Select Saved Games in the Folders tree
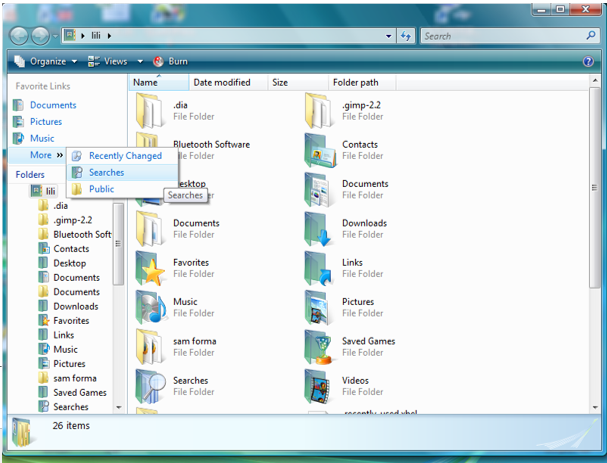Viewport: 607px width, 463px height. 72,393
